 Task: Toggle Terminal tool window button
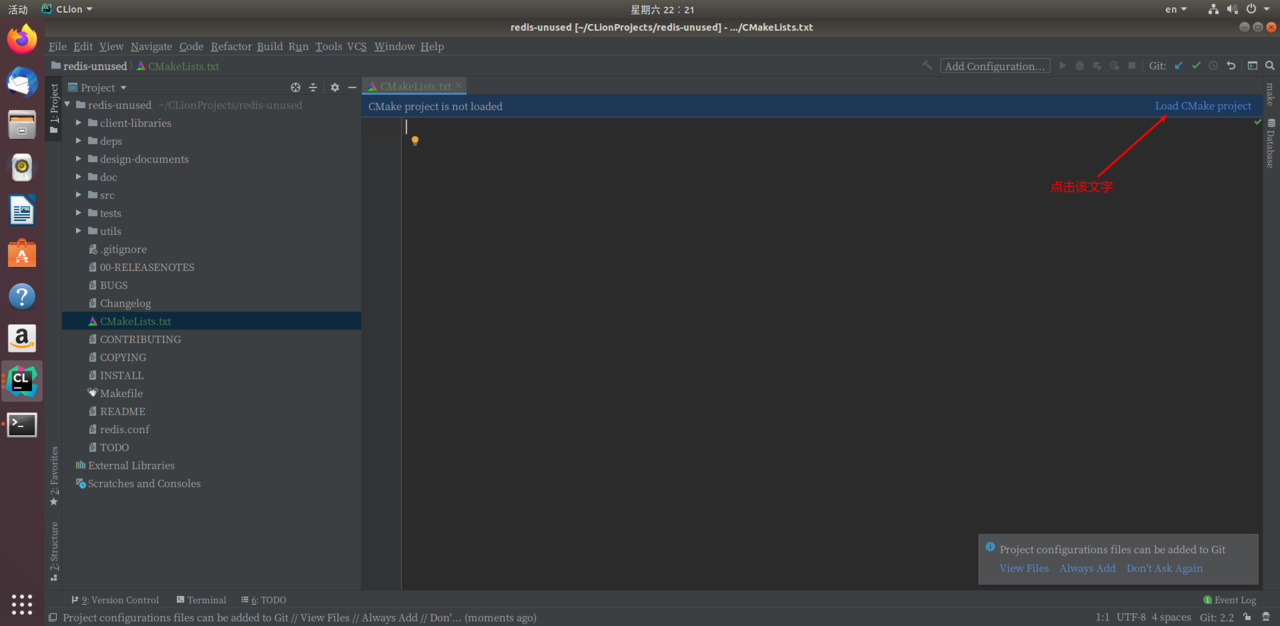pos(201,600)
